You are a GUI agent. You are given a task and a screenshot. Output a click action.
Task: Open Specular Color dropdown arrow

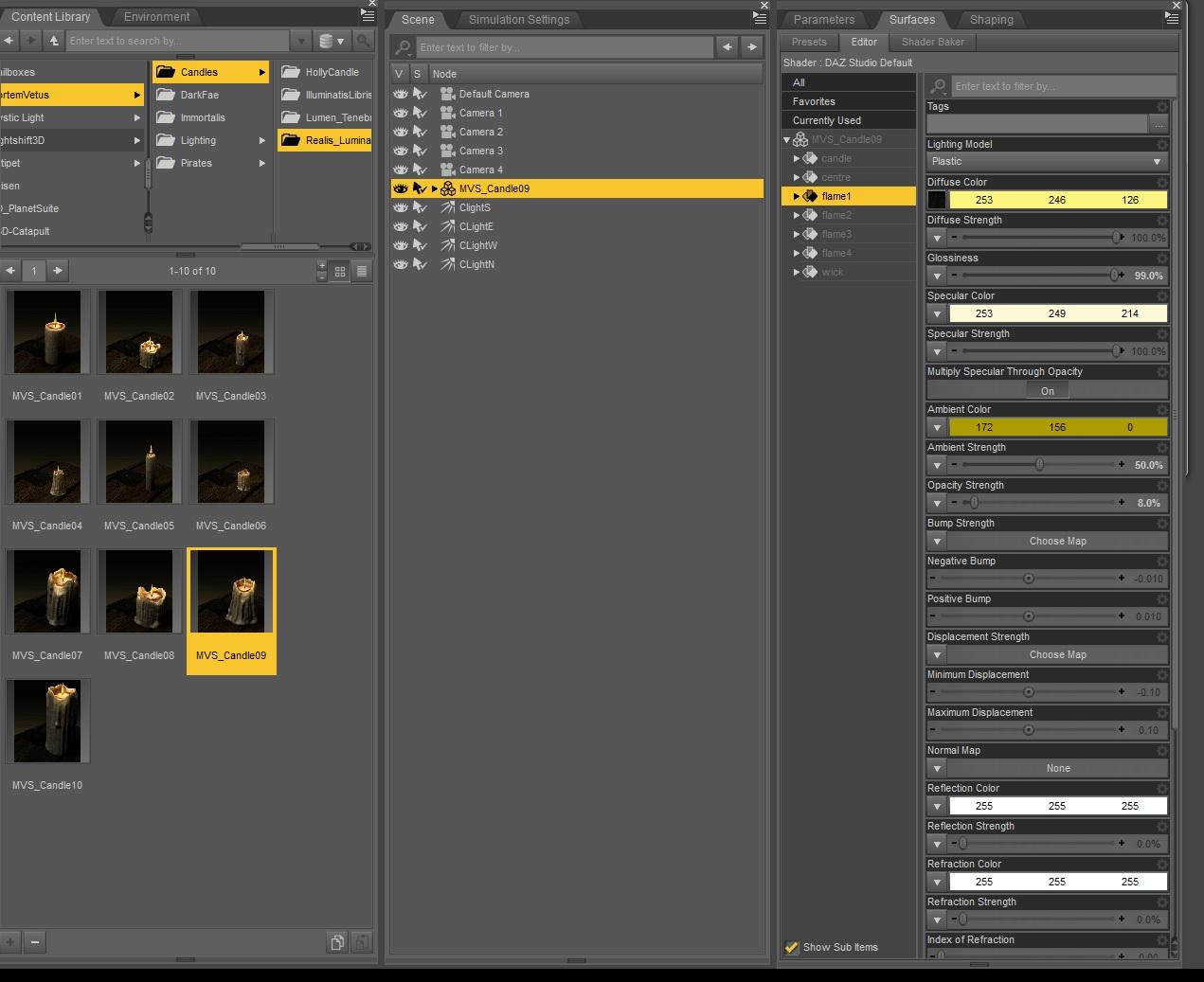pyautogui.click(x=937, y=313)
